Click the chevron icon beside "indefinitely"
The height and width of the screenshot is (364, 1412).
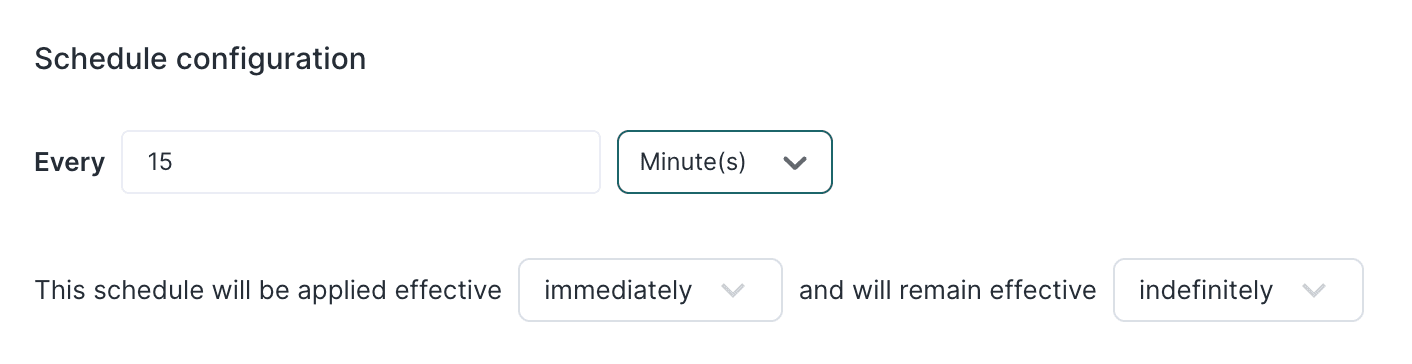[1314, 291]
